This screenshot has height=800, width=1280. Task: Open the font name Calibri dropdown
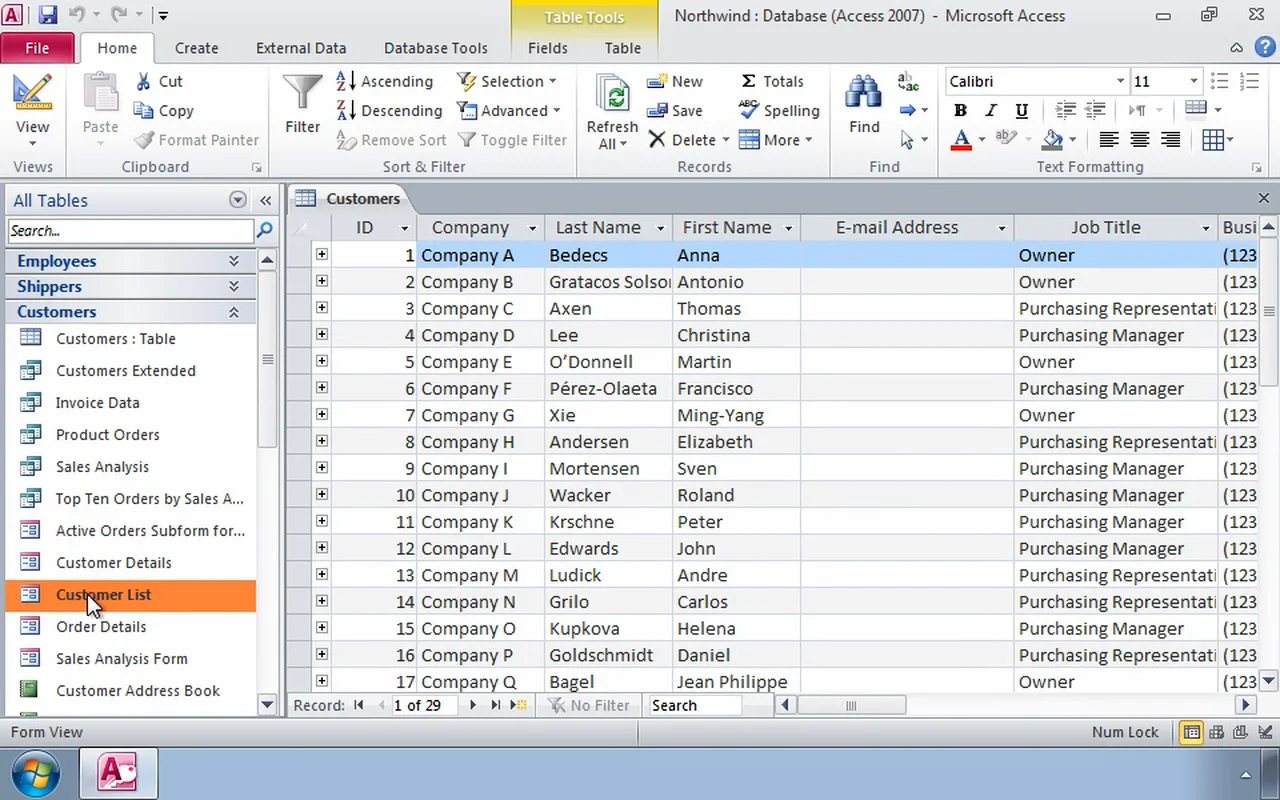click(x=1120, y=81)
